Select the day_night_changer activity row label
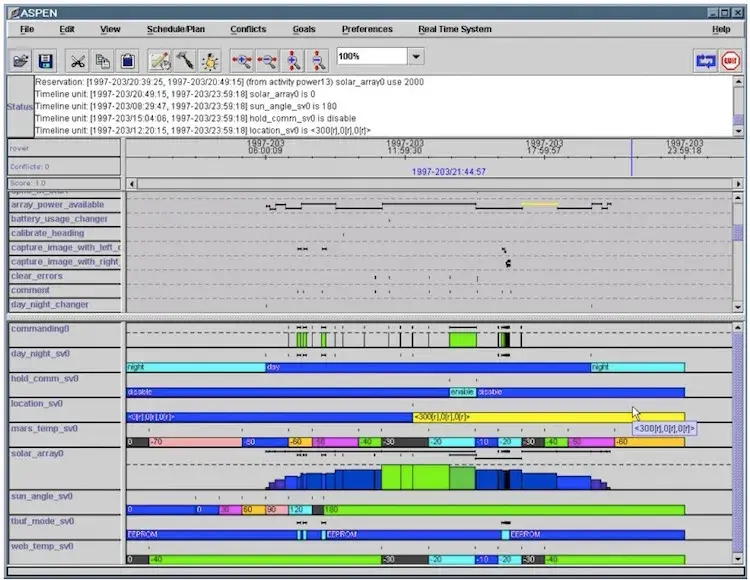Image resolution: width=750 pixels, height=580 pixels. tap(65, 305)
